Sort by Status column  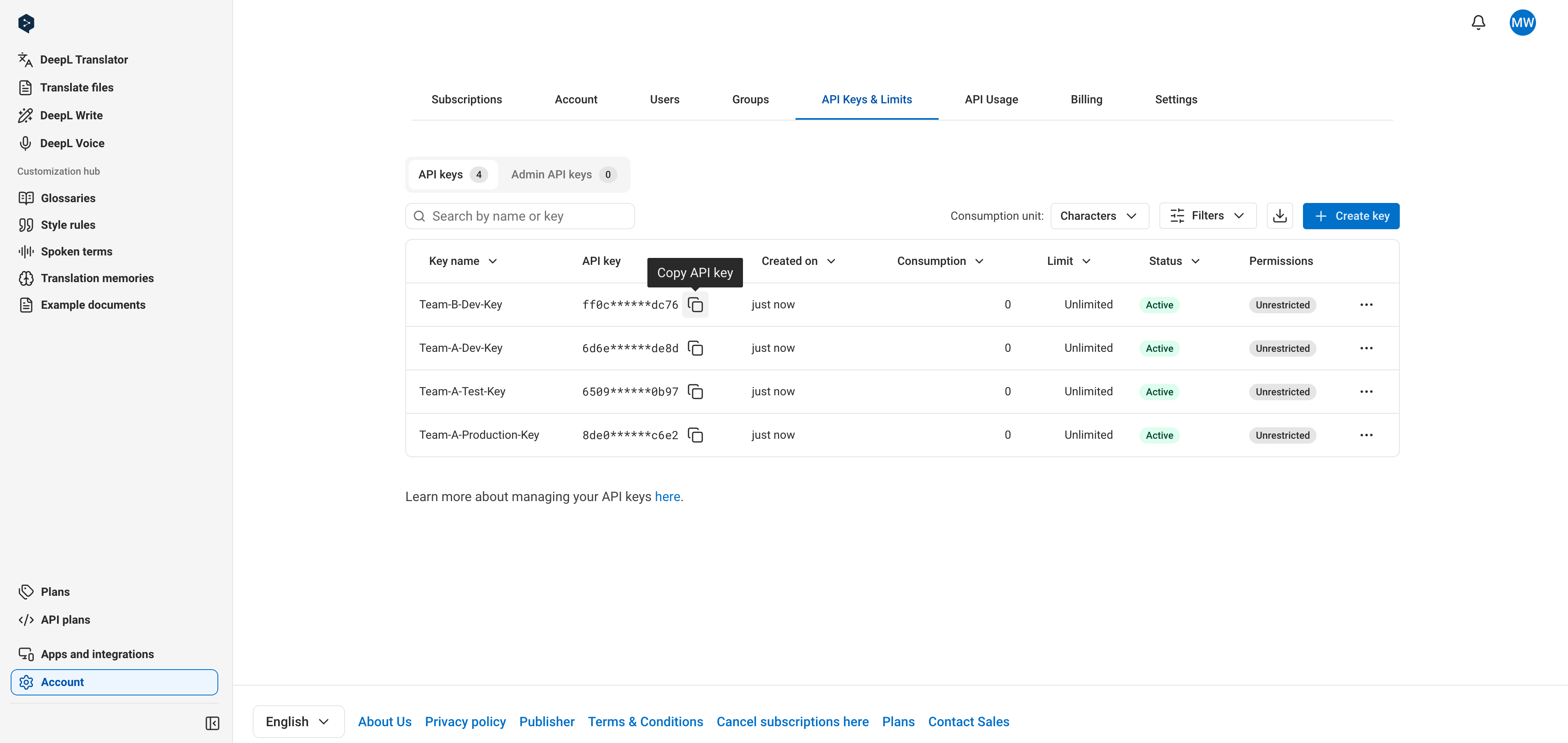1174,261
